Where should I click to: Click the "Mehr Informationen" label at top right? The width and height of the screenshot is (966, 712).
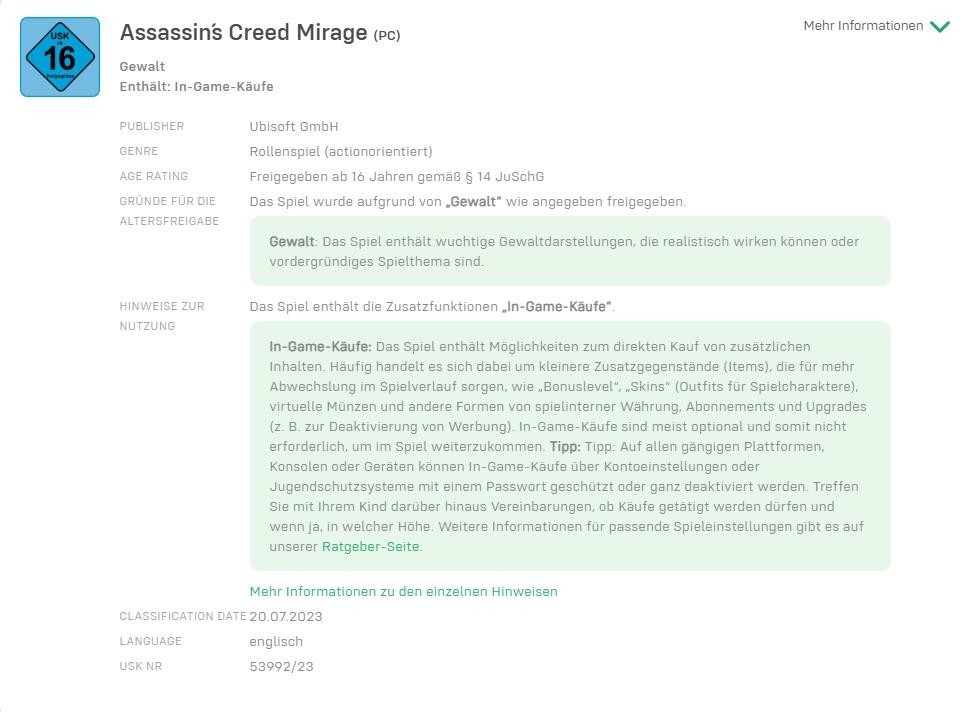[863, 26]
